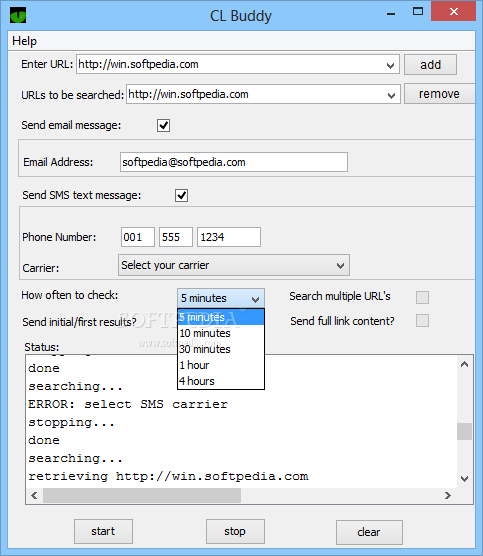Choose 30 minutes interval option
This screenshot has width=483, height=556.
coord(221,349)
